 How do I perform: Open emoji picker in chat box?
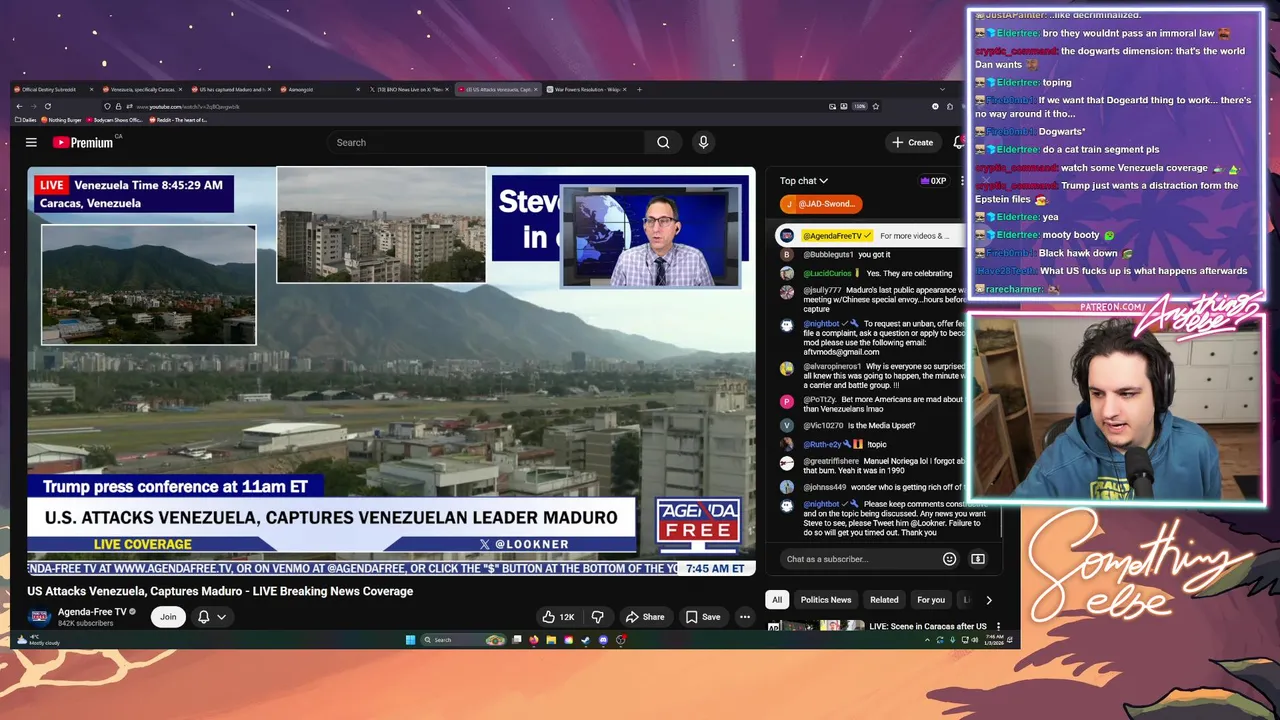coord(950,559)
